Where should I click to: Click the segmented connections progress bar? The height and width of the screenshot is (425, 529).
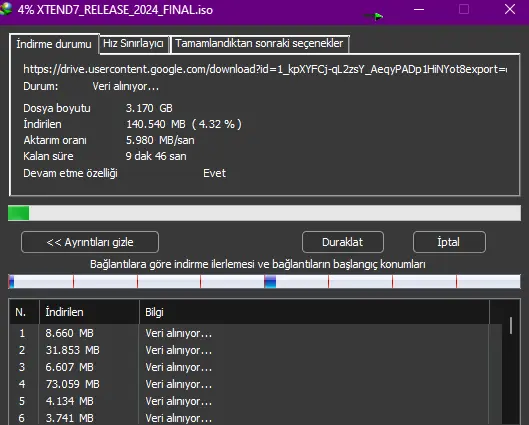264,282
